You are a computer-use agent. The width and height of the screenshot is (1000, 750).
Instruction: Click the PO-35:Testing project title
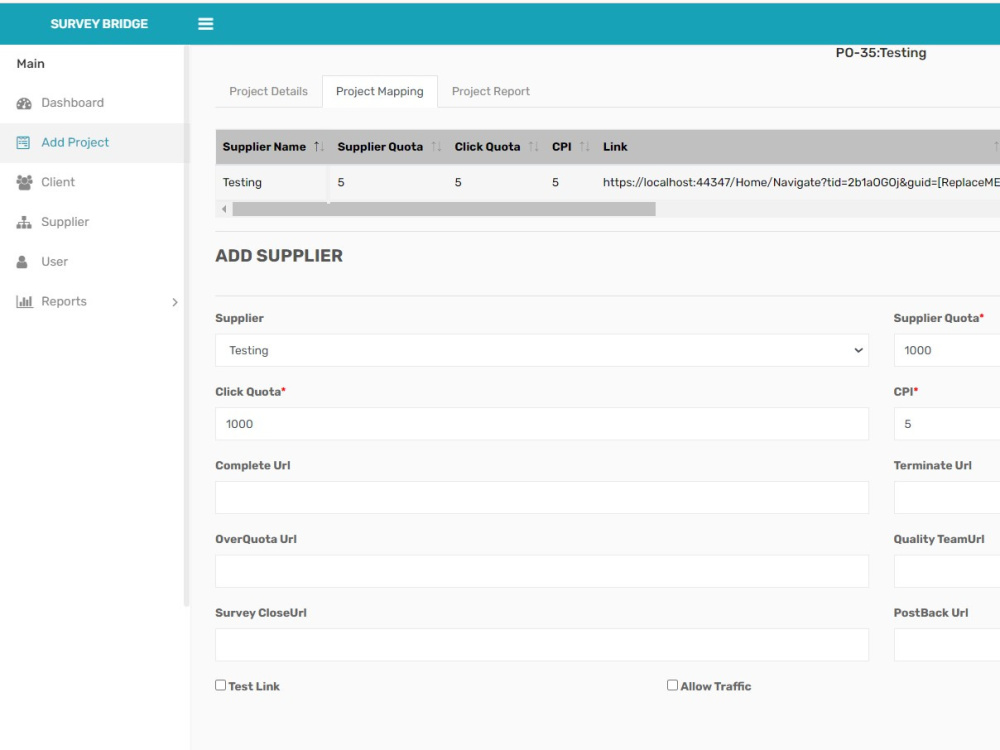[x=881, y=53]
